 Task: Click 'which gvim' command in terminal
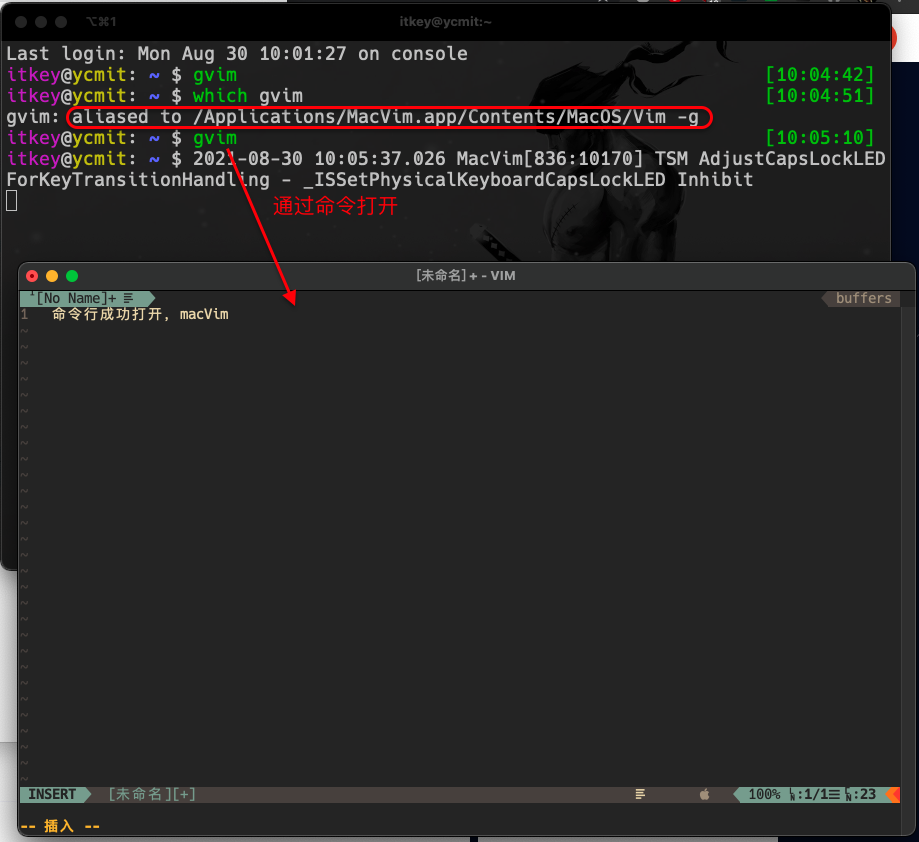point(247,96)
